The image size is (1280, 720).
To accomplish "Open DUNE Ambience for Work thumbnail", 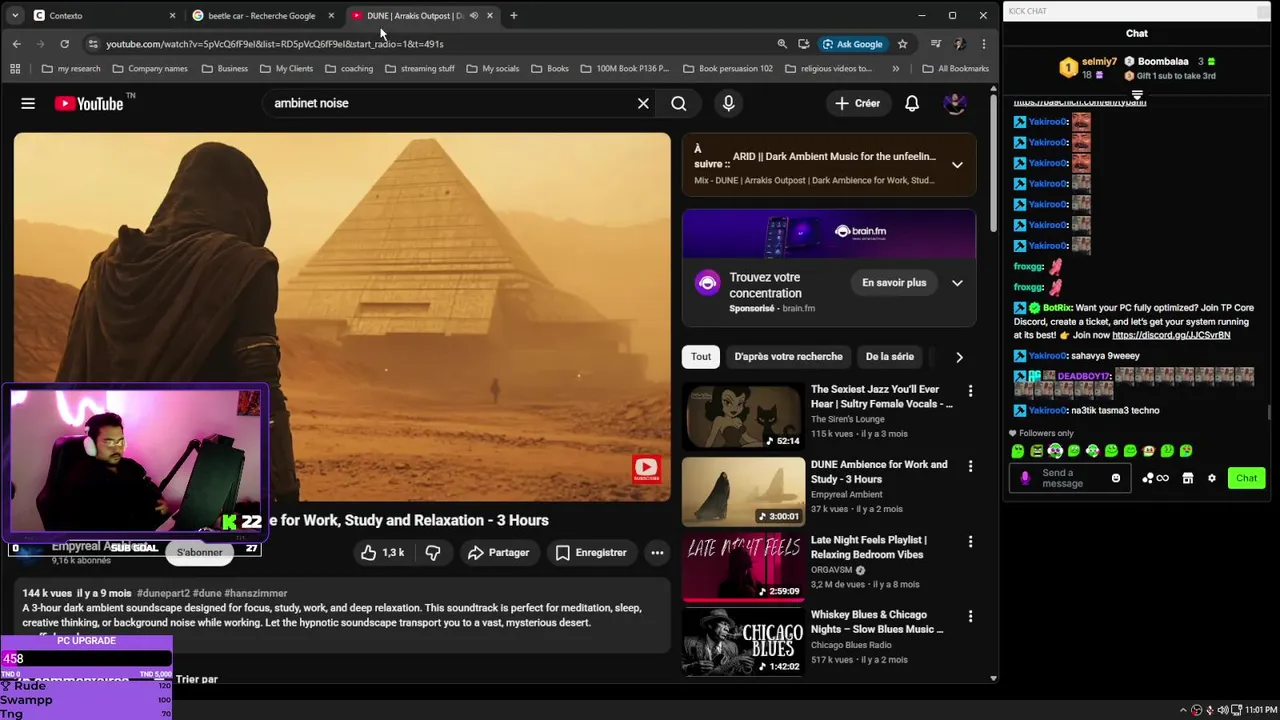I will click(x=743, y=492).
